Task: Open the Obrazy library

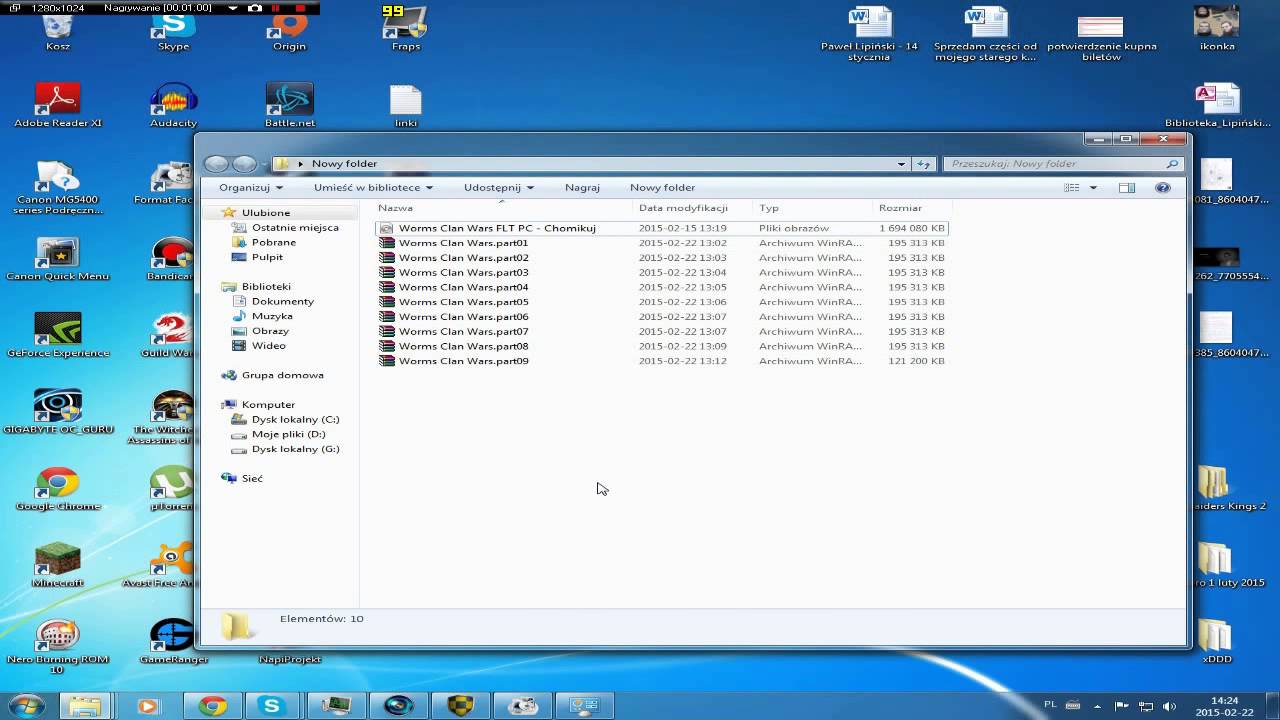Action: point(270,331)
